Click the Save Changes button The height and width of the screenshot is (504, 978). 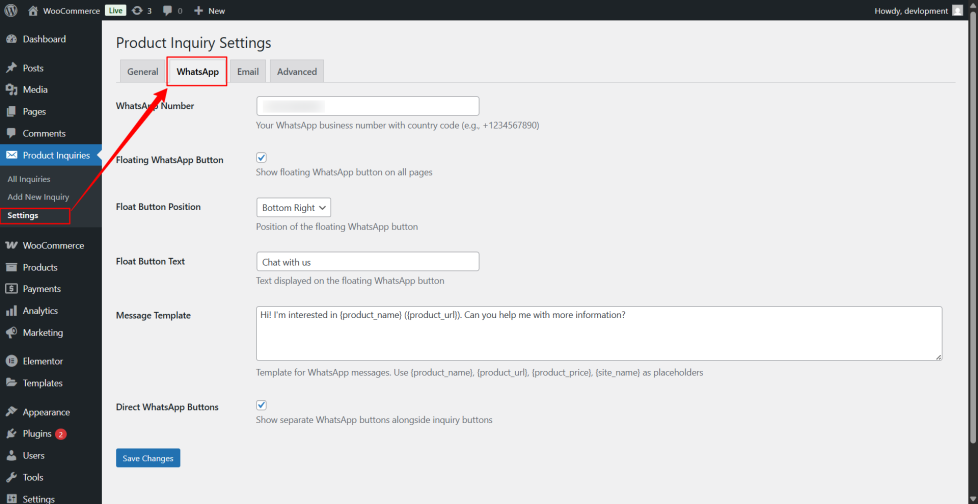click(x=148, y=458)
